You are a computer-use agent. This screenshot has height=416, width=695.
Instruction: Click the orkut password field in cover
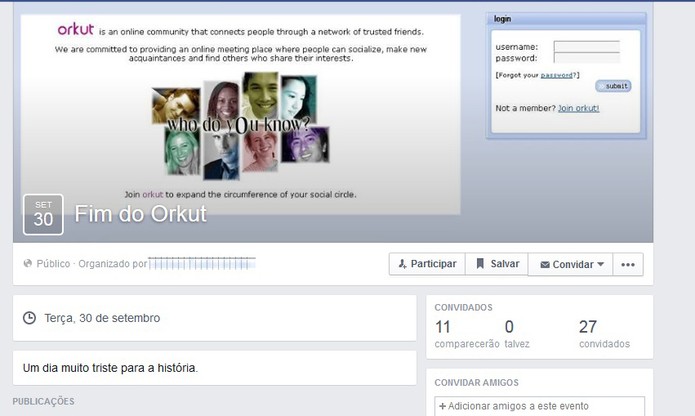click(586, 58)
